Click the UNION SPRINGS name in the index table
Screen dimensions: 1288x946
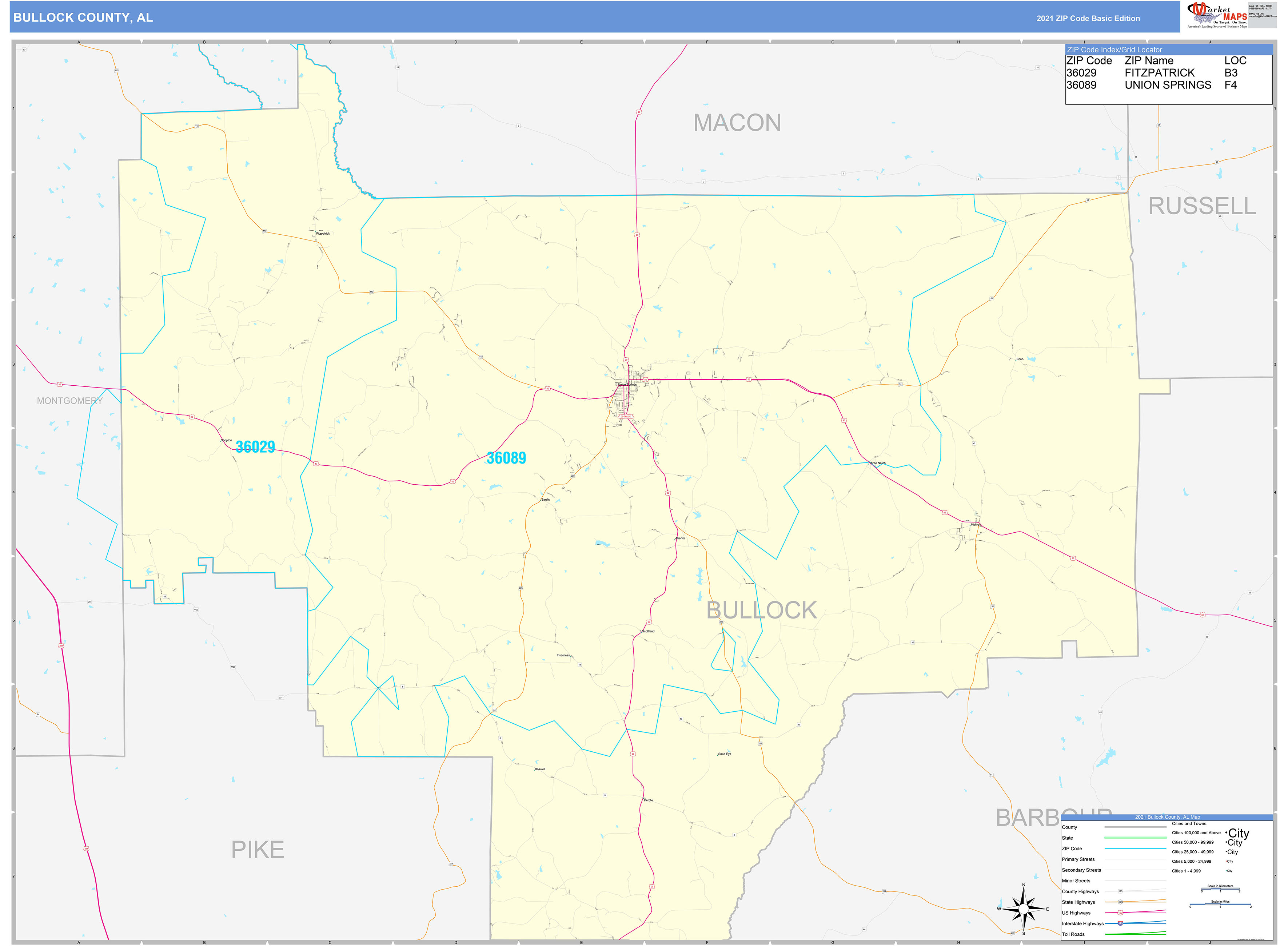point(1168,85)
